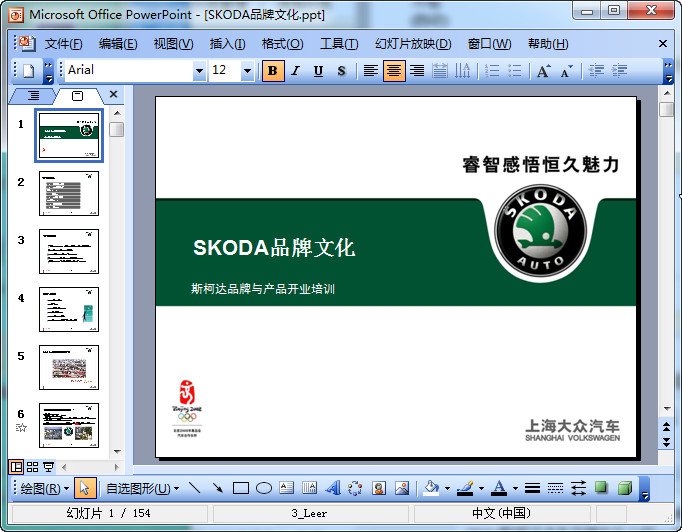This screenshot has height=532, width=682.
Task: Align text left
Action: (x=371, y=70)
